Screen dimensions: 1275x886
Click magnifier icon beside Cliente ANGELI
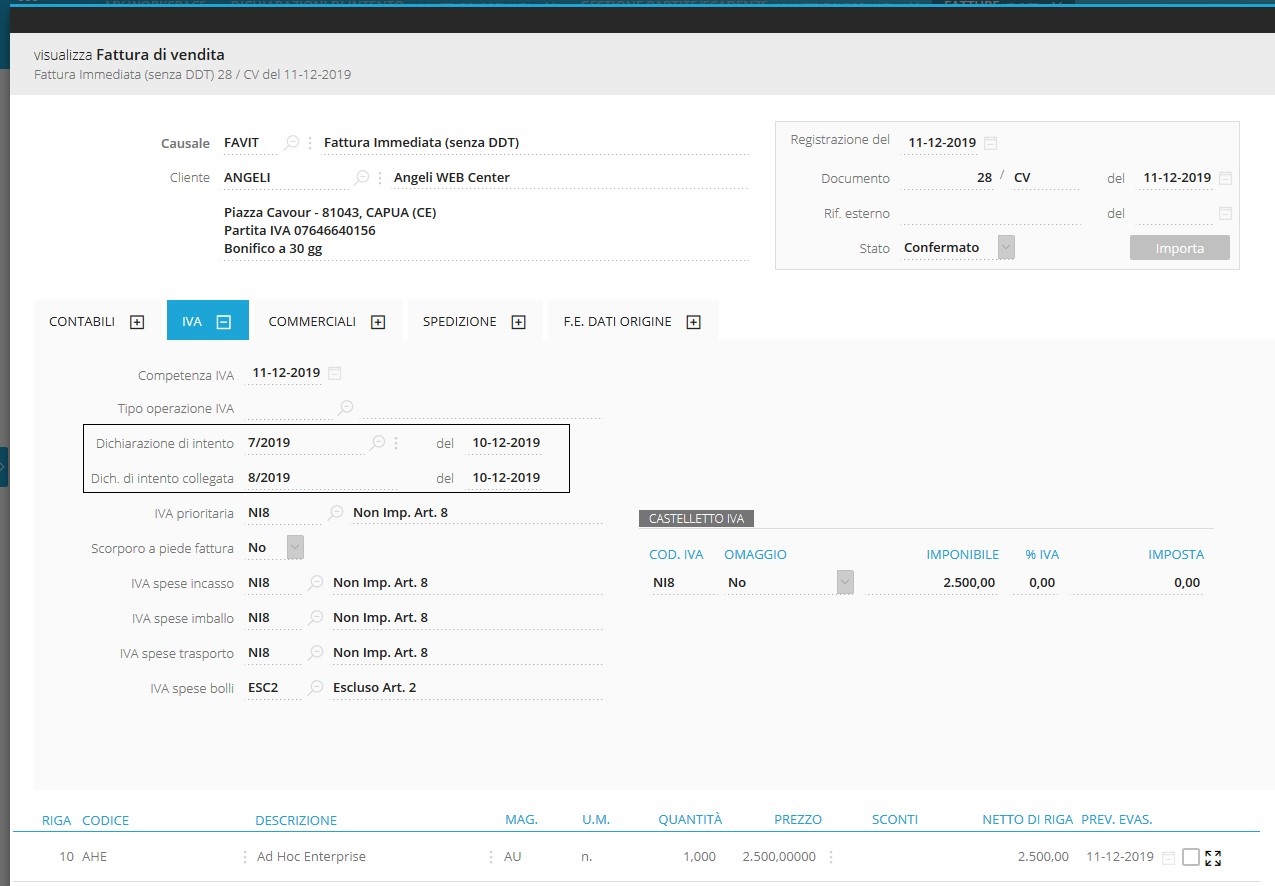point(362,178)
